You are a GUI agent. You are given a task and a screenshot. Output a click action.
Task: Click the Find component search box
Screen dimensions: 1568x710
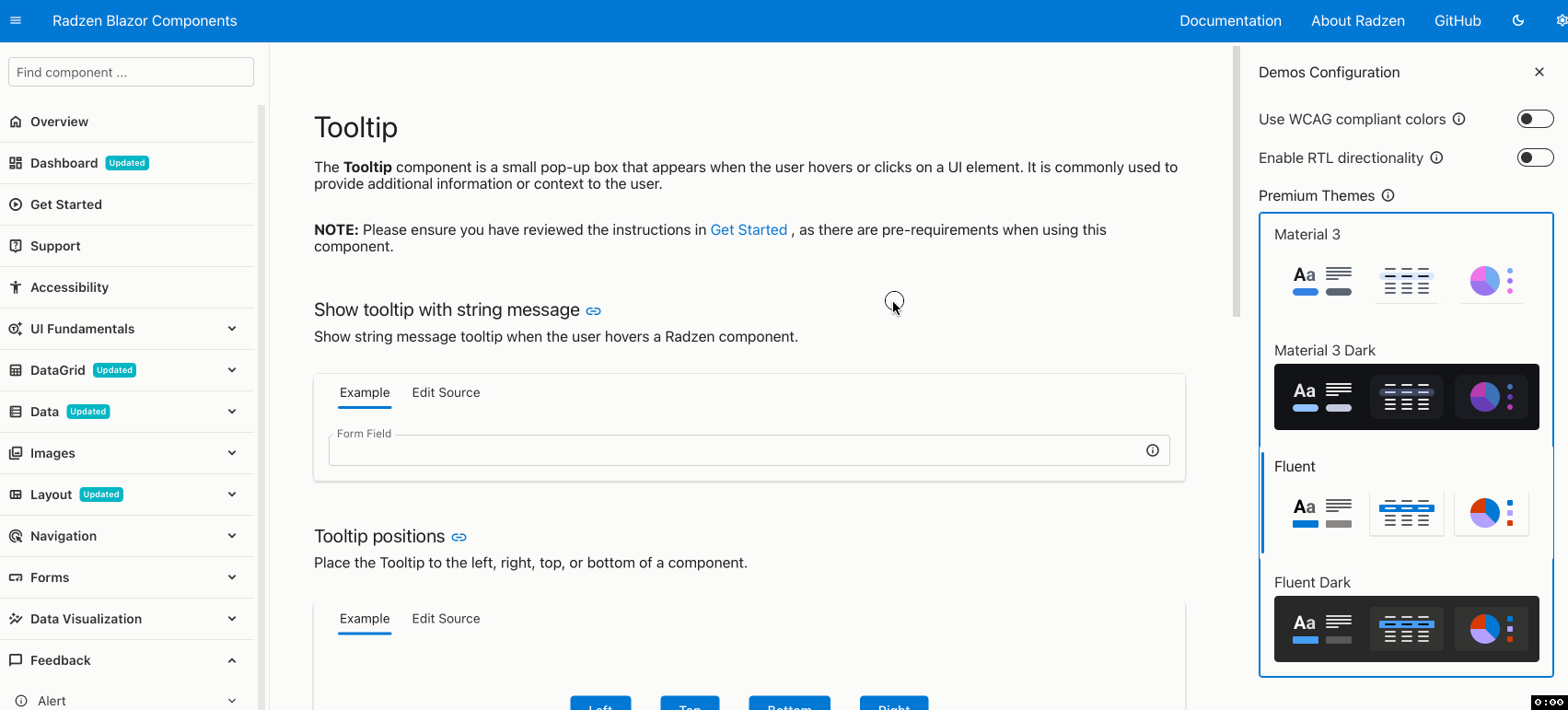[x=131, y=72]
